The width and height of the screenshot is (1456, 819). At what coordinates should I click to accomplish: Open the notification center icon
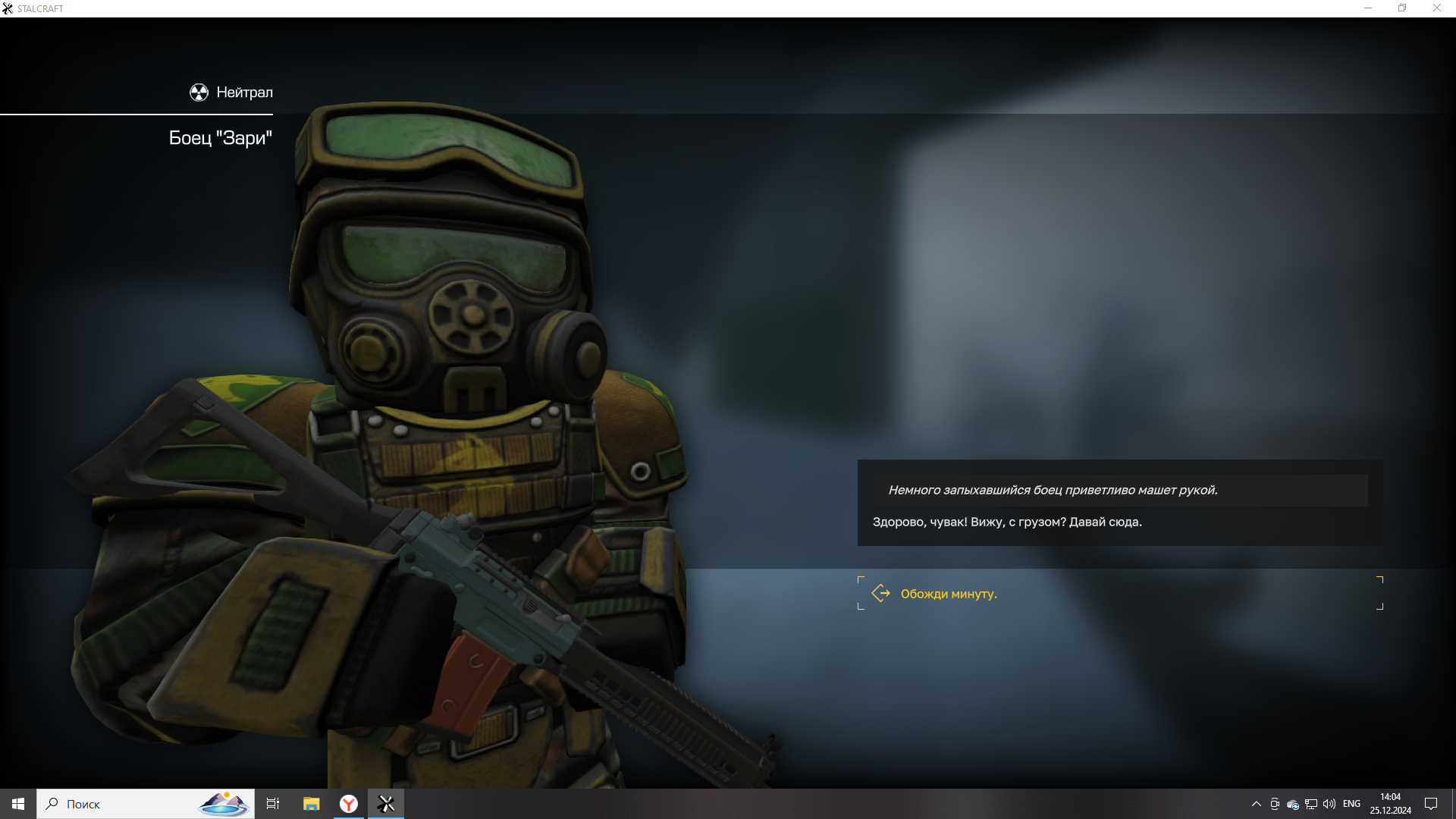point(1431,804)
